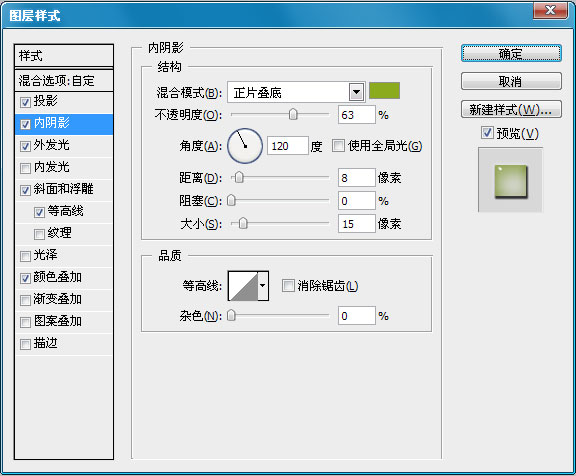The image size is (576, 476).
Task: Toggle the 颜色叠加 color overlay checkbox
Action: tap(25, 278)
